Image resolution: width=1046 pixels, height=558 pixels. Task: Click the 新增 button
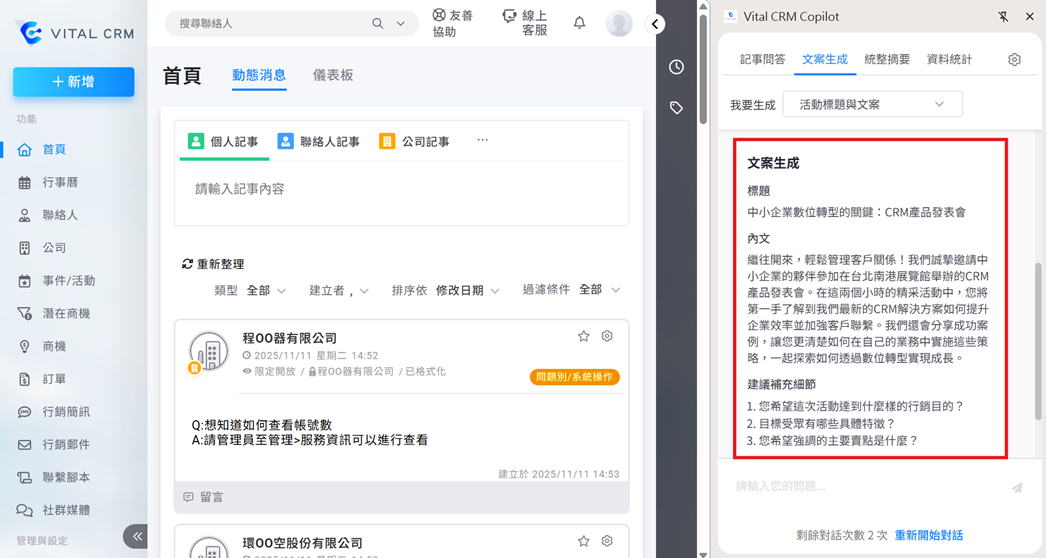[x=74, y=82]
